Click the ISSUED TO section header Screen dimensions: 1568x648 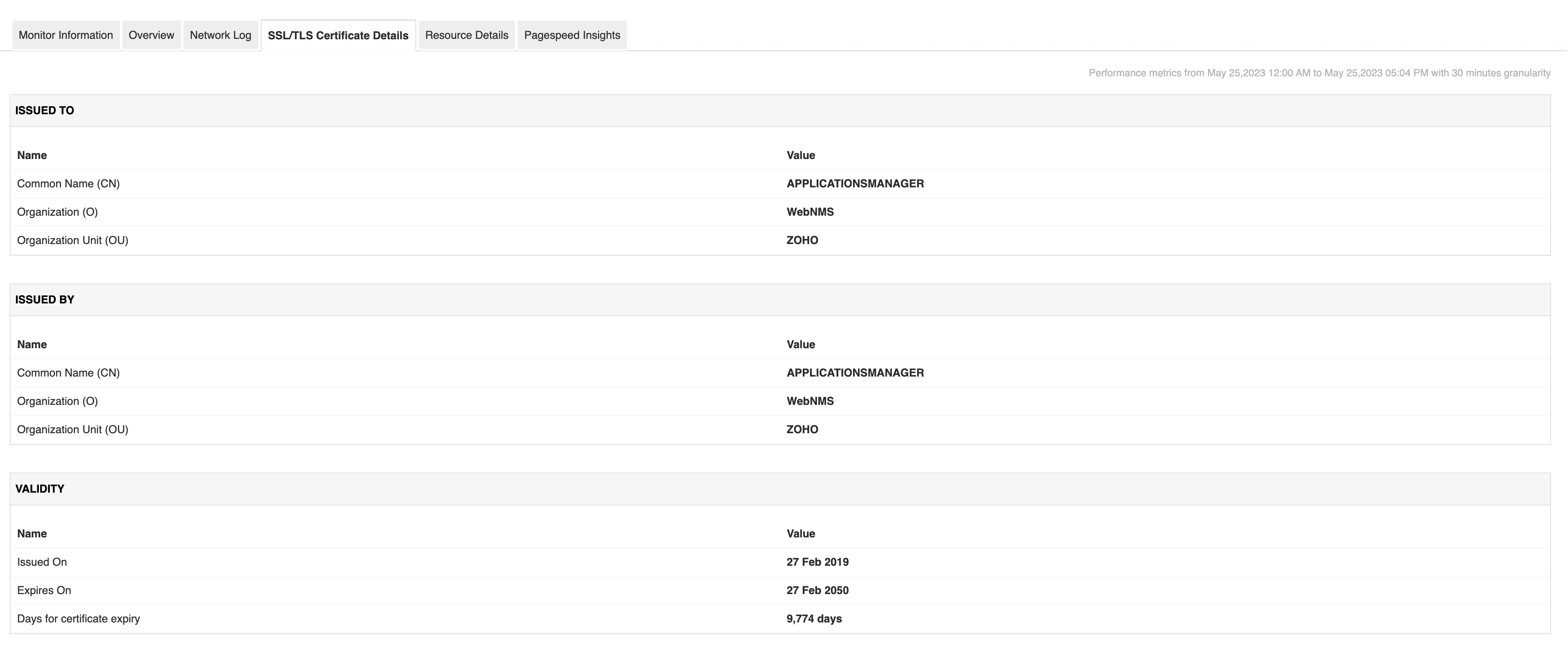pos(44,110)
